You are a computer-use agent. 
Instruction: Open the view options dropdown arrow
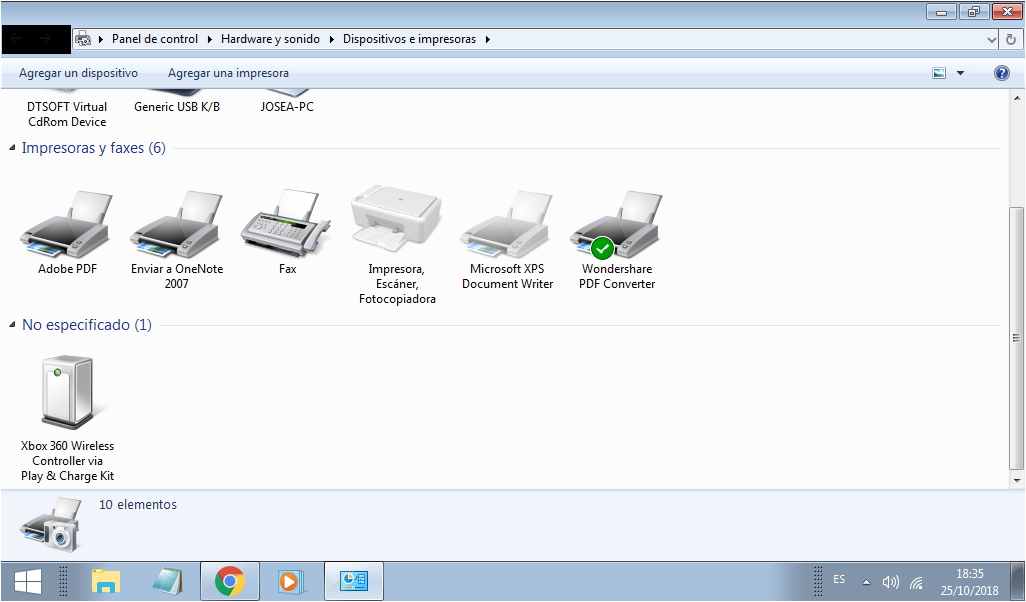tap(961, 73)
